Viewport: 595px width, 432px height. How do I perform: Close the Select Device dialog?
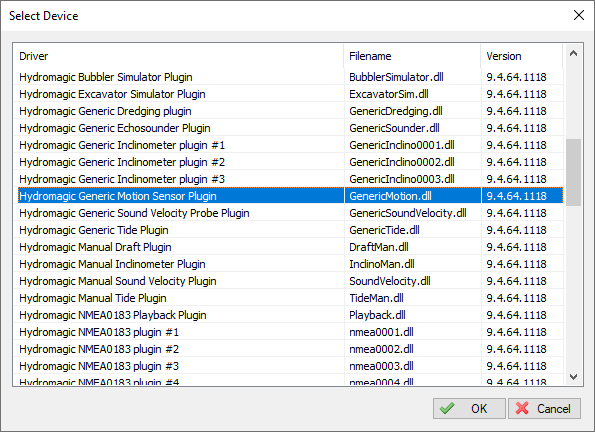[x=579, y=15]
